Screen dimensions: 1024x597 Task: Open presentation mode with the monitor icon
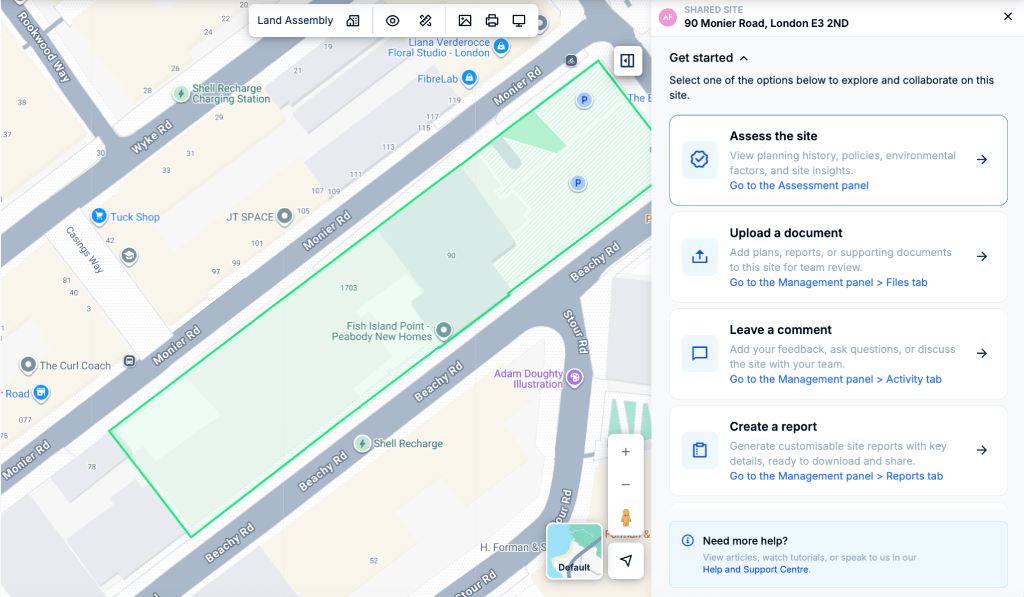click(519, 21)
